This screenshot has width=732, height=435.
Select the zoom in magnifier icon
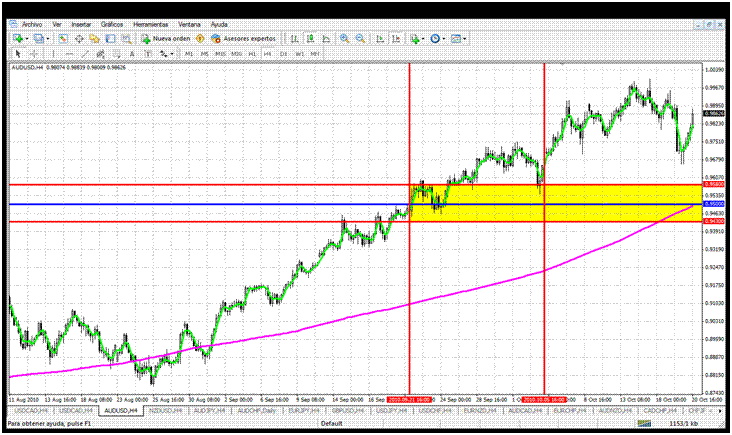(343, 38)
